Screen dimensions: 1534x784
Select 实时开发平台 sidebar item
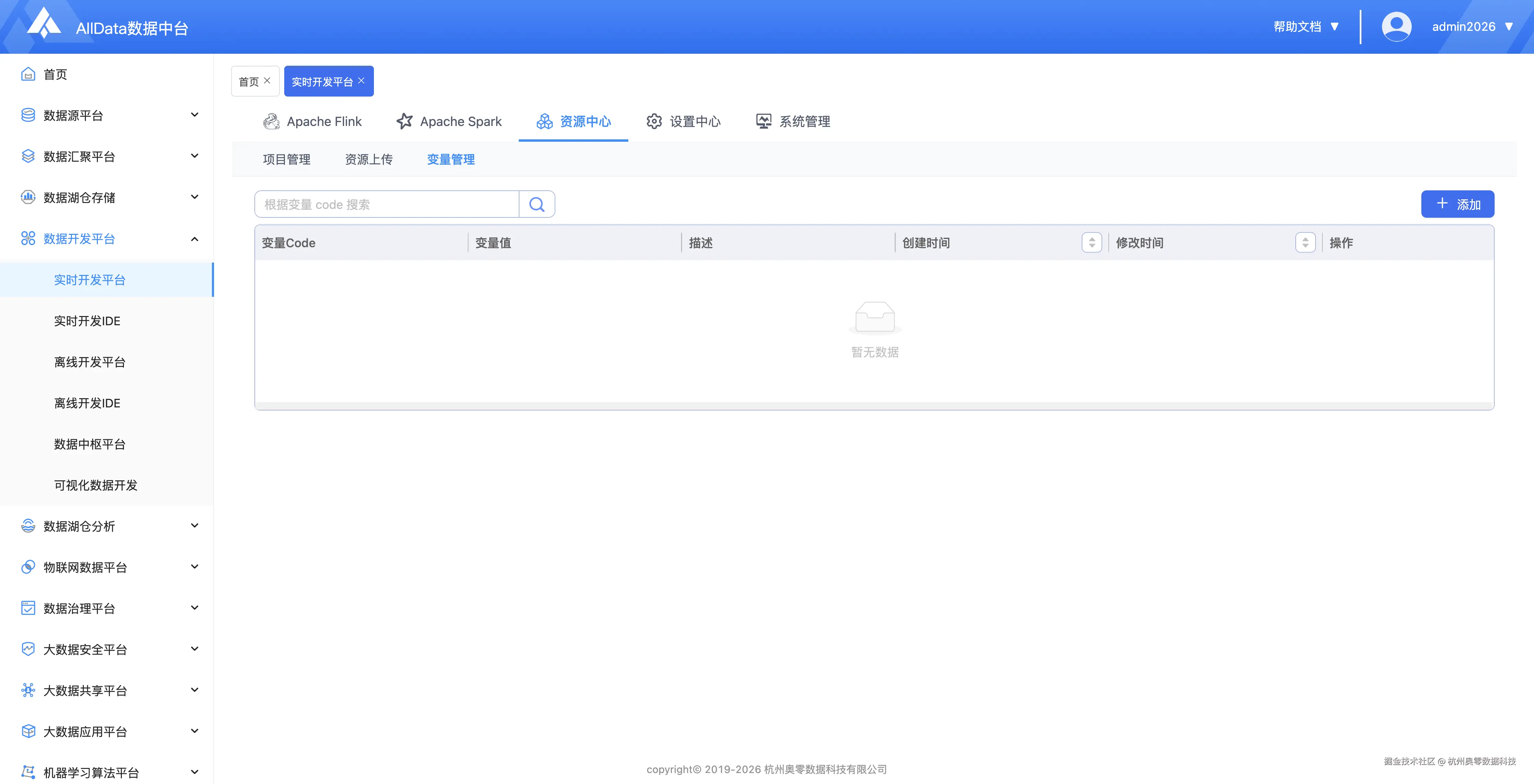pyautogui.click(x=106, y=280)
